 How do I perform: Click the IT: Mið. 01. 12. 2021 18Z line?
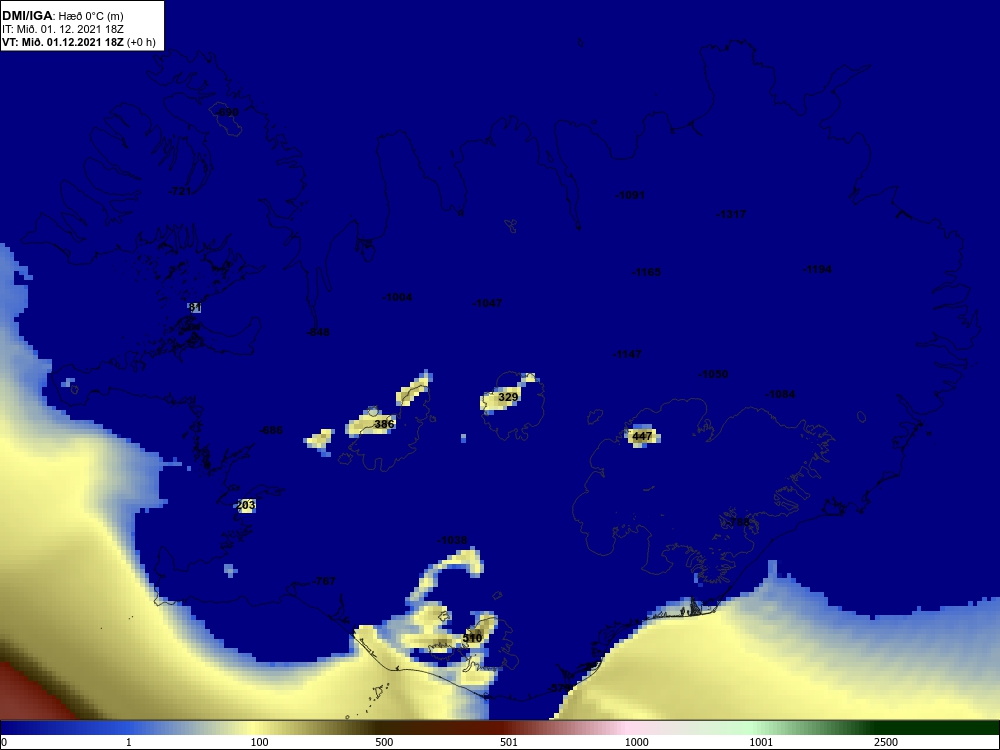(x=62, y=29)
